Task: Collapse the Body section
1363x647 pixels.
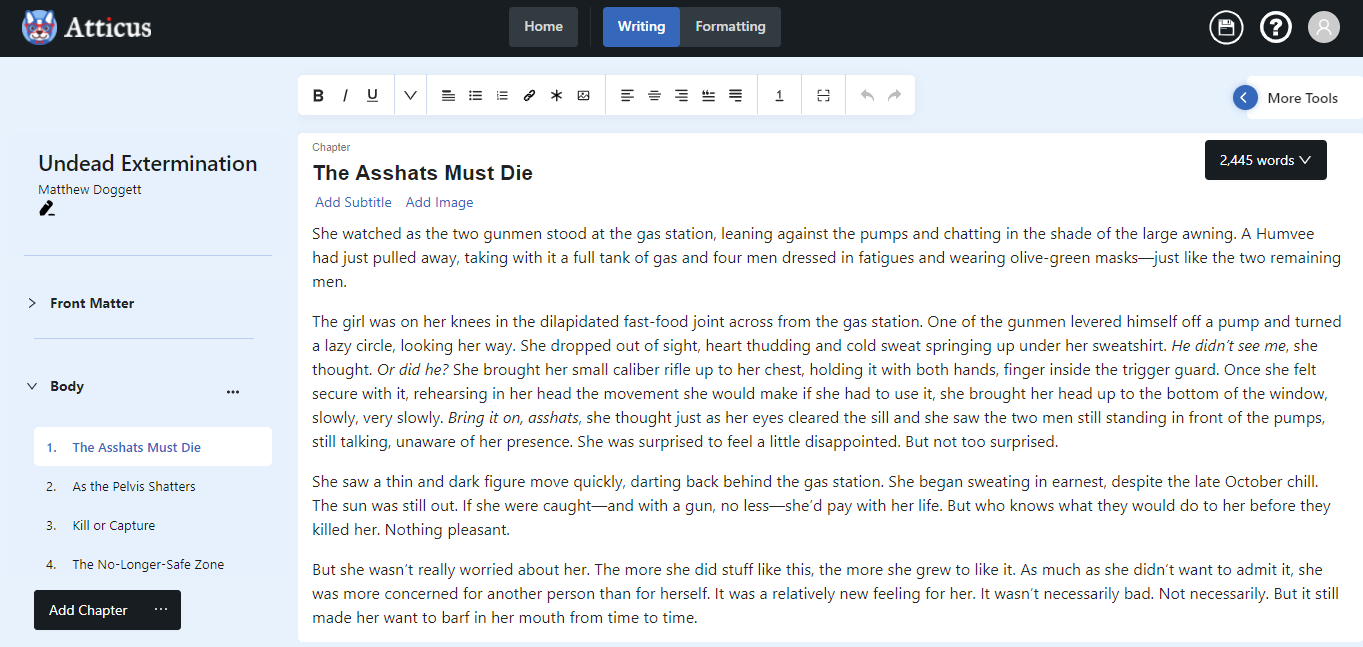Action: coord(32,386)
